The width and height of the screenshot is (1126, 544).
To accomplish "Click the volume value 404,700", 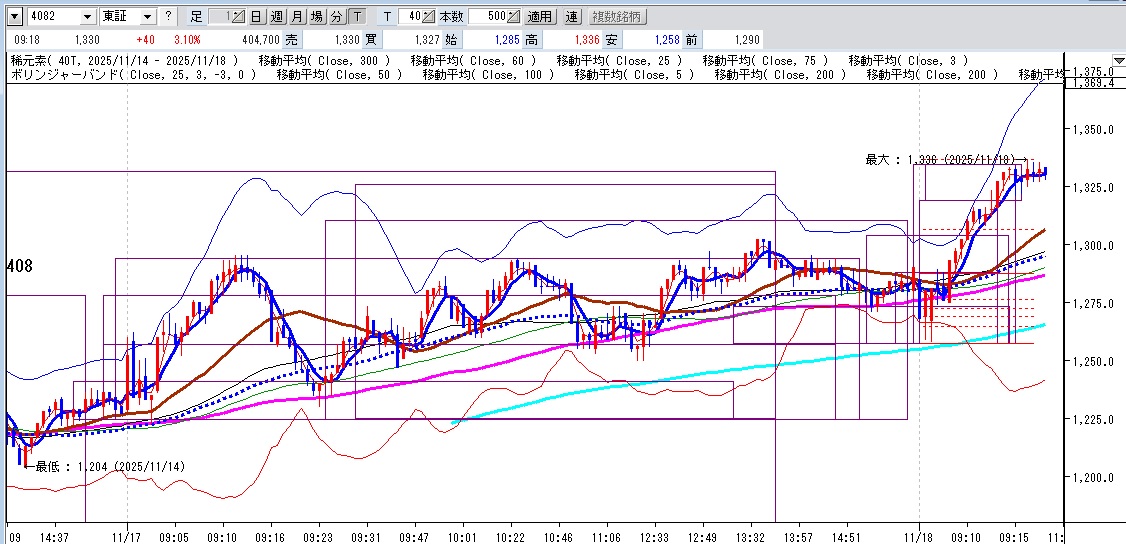I will click(259, 39).
